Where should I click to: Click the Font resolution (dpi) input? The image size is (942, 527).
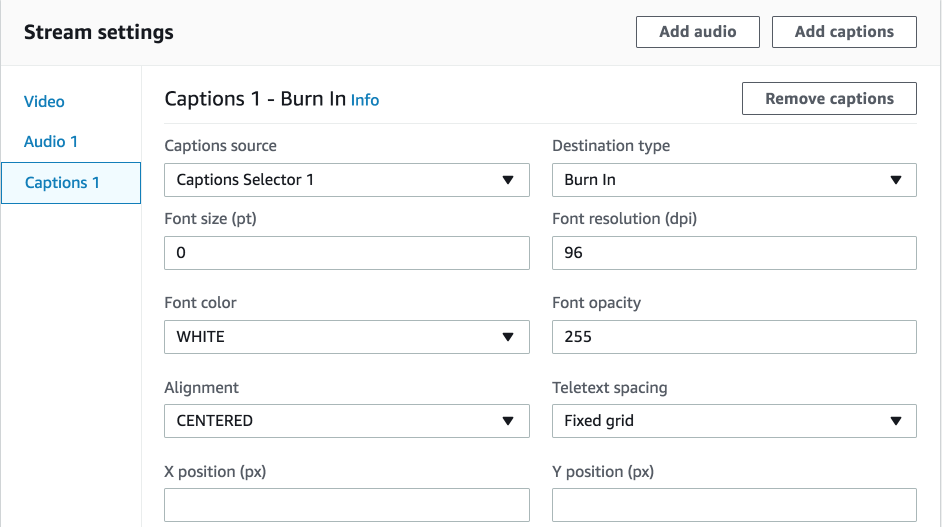pos(734,253)
